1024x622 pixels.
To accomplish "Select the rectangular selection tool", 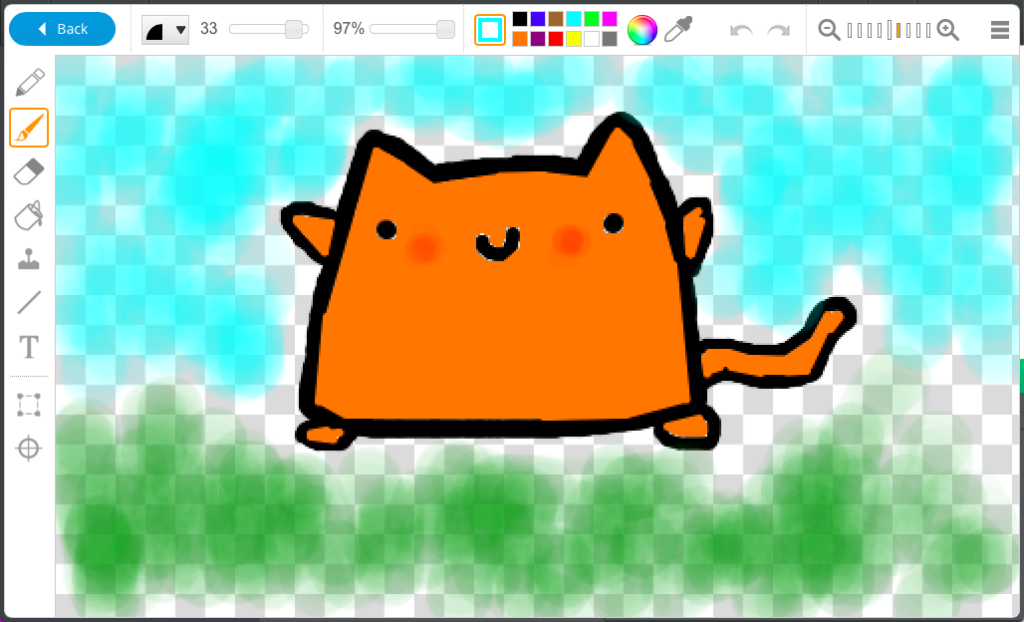I will point(29,405).
